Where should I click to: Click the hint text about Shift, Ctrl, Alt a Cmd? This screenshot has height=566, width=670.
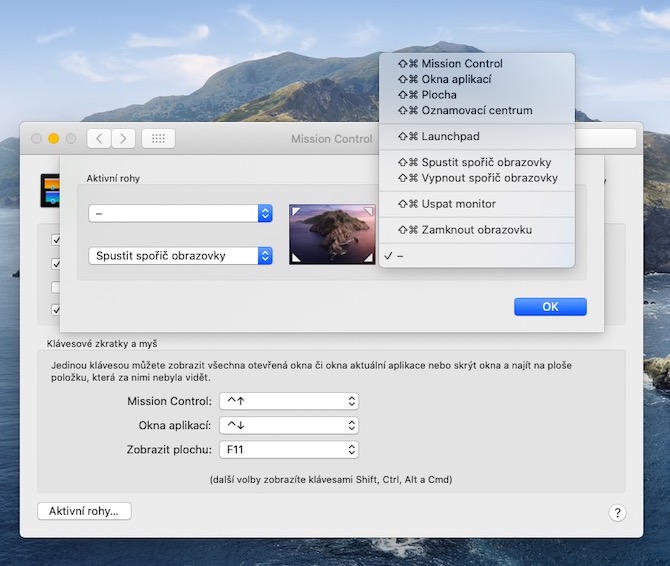331,480
